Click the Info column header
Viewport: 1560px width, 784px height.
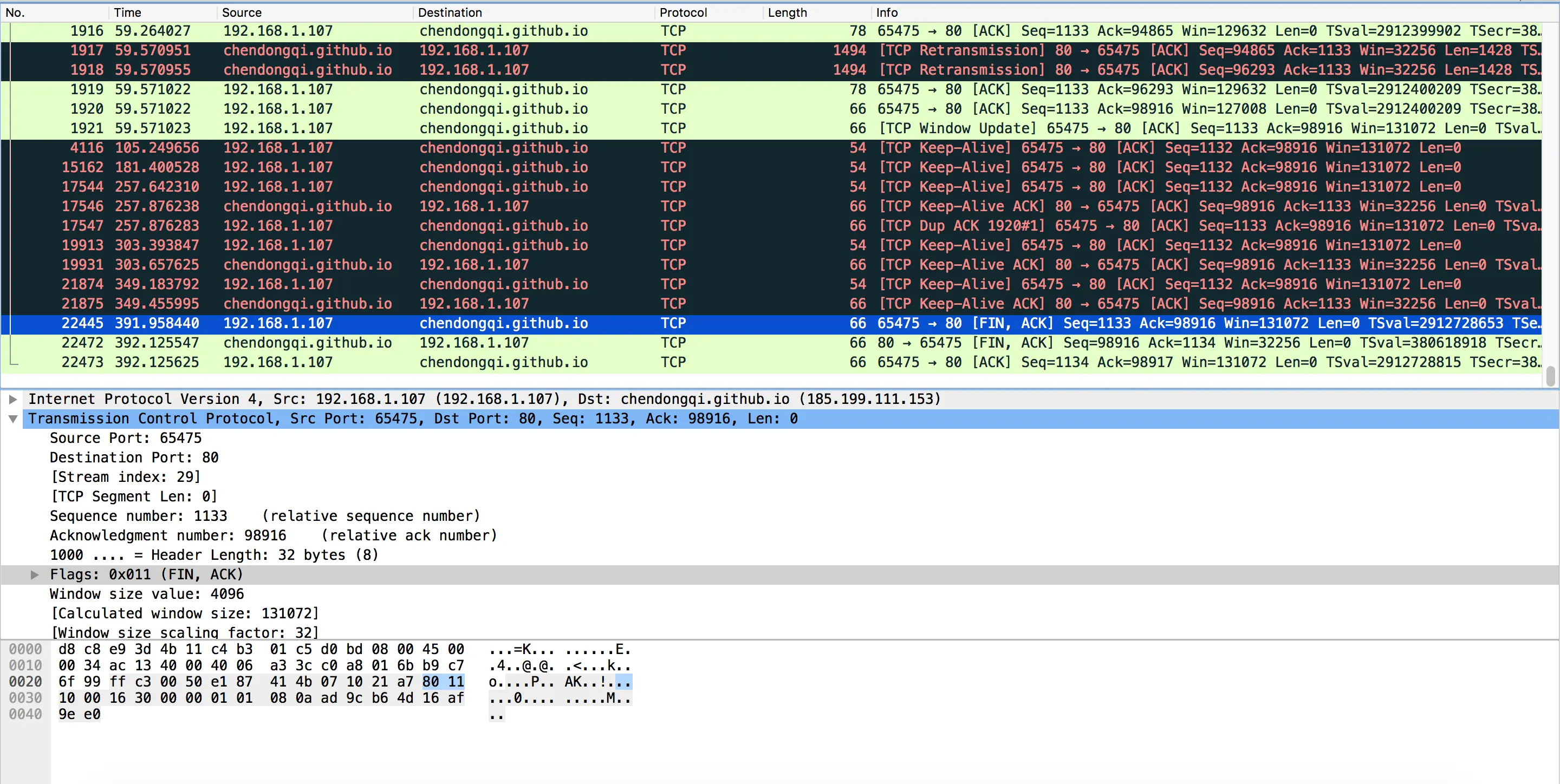(x=887, y=12)
